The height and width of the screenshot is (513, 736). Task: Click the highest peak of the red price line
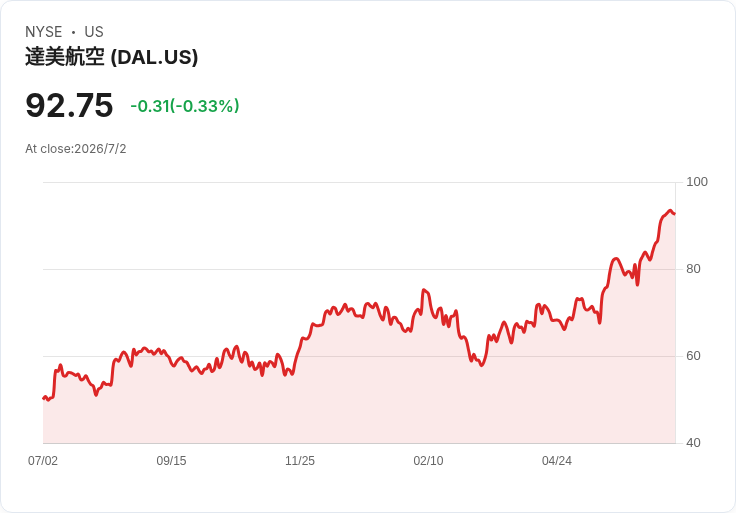coord(670,211)
